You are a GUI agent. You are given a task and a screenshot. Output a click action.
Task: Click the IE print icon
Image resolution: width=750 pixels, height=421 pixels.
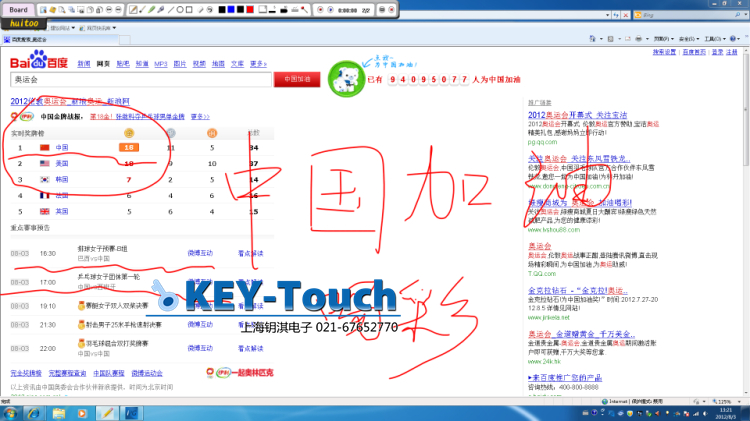click(639, 39)
